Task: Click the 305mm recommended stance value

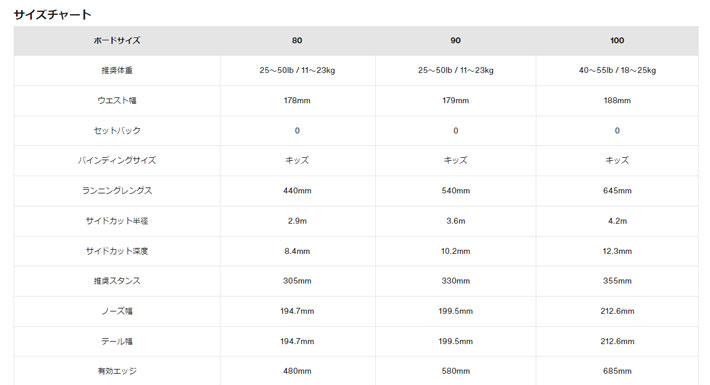Action: coord(297,281)
